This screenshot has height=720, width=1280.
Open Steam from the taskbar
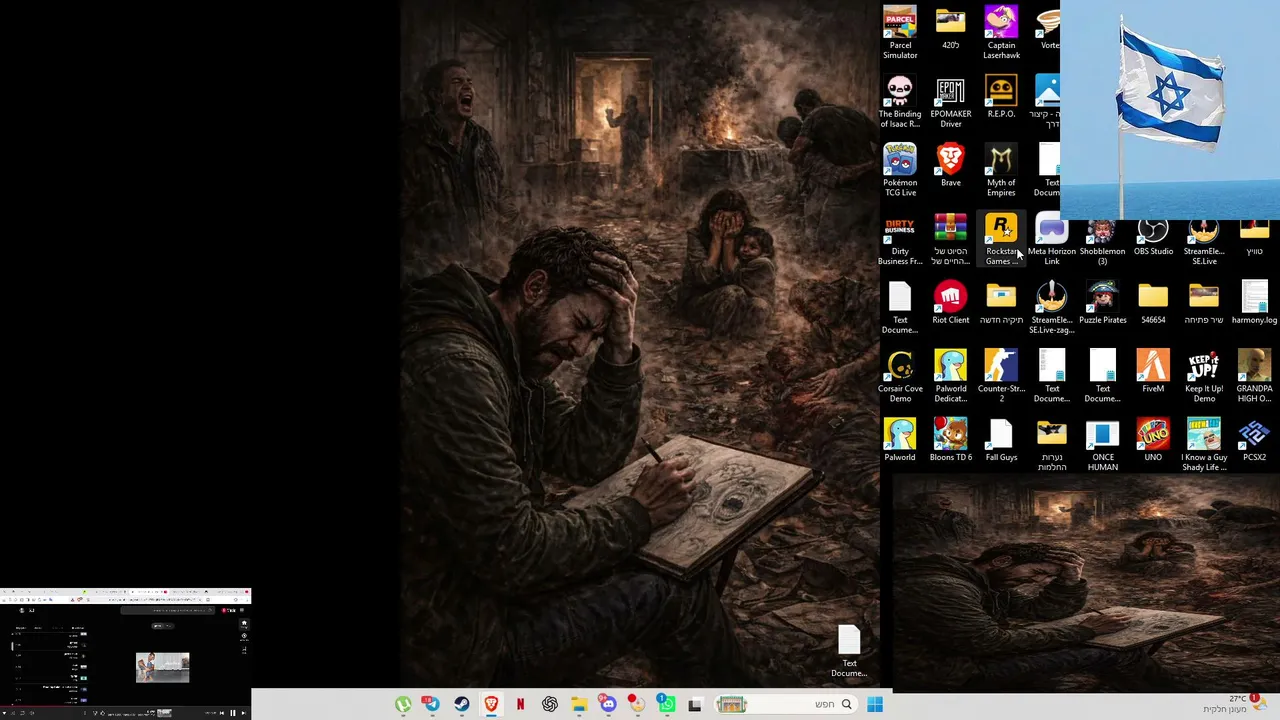pyautogui.click(x=461, y=704)
